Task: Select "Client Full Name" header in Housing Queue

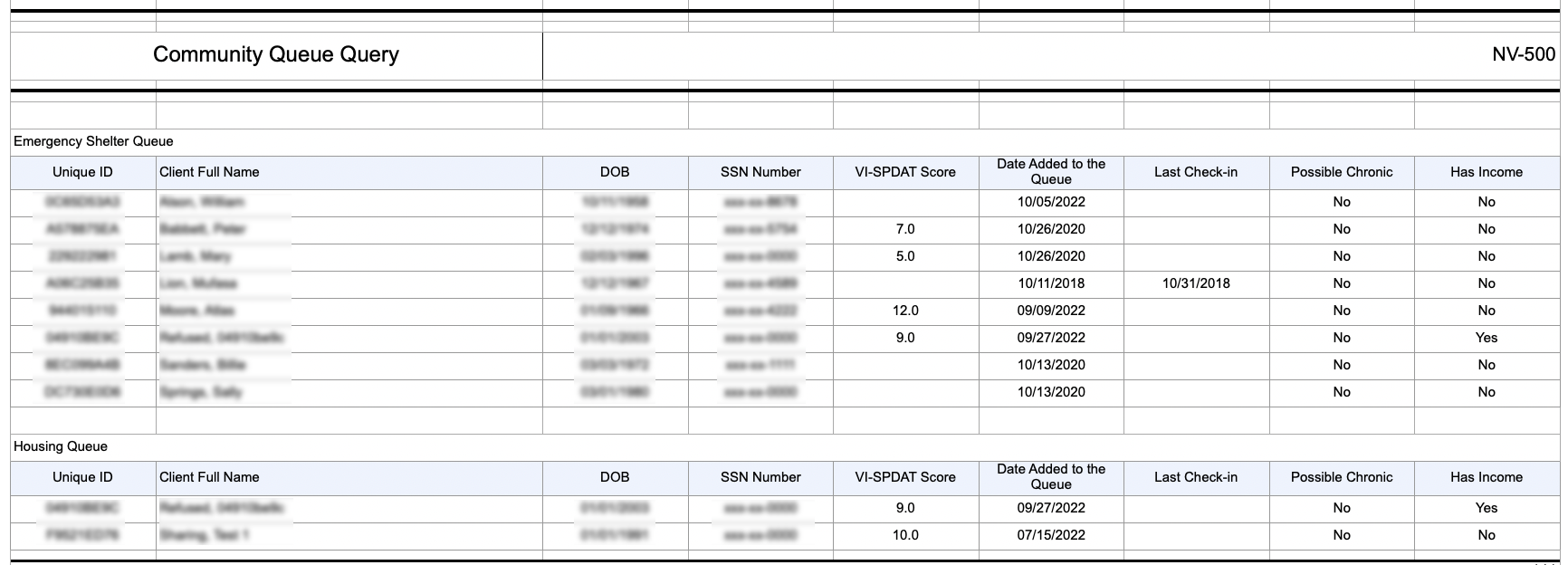Action: coord(209,477)
